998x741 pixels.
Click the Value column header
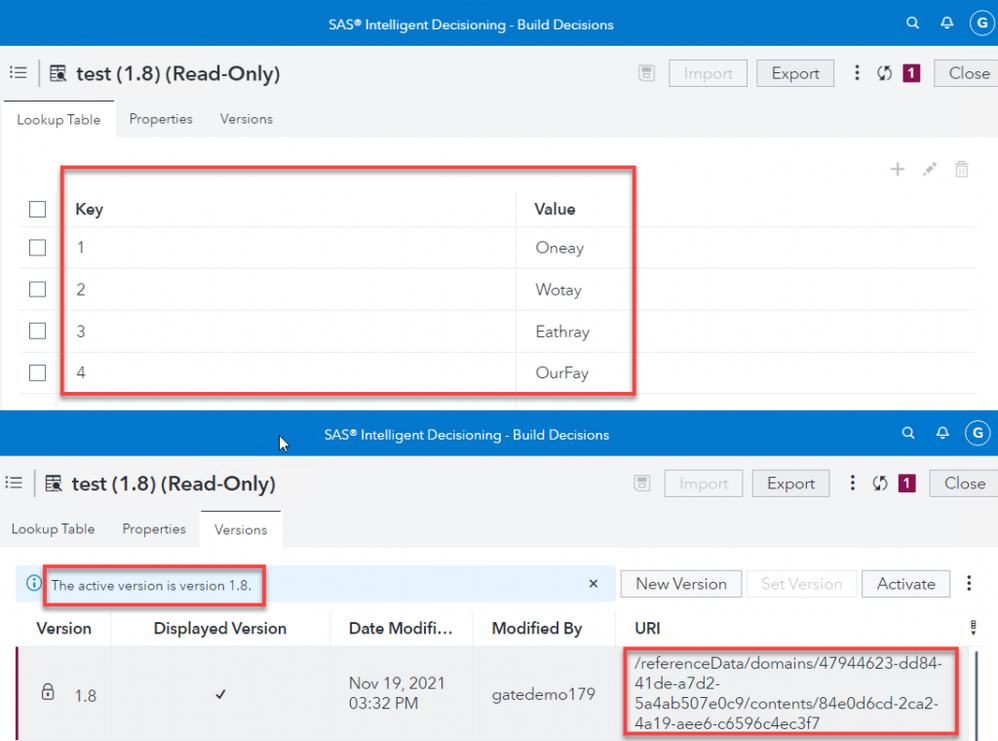(x=554, y=209)
